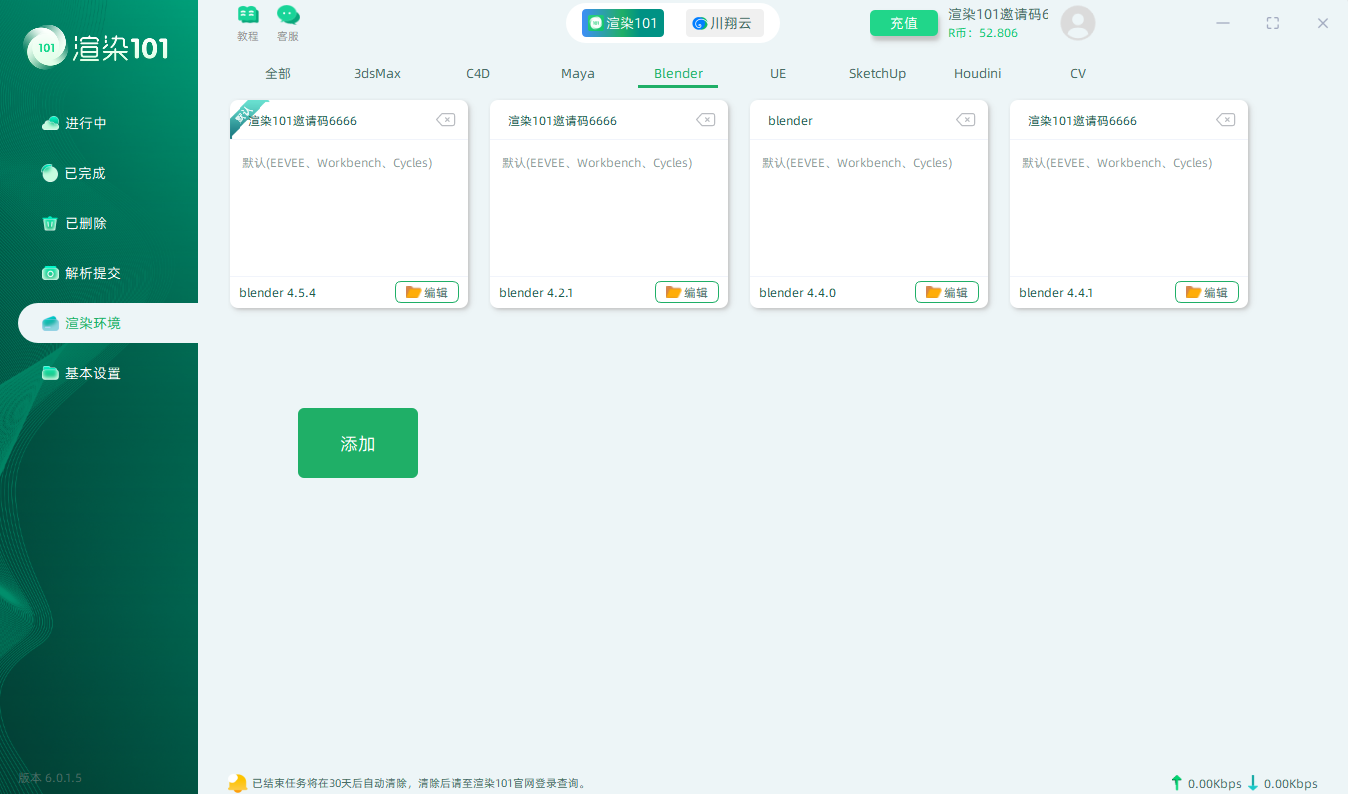Click the blender 4.2.1 version label

click(x=536, y=293)
